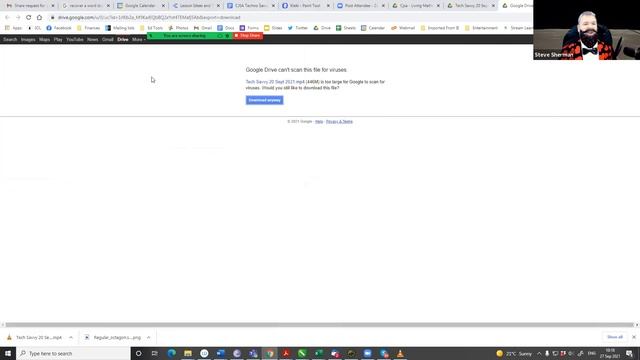The width and height of the screenshot is (640, 360).
Task: Open the Docs bookmark
Action: tap(226, 28)
